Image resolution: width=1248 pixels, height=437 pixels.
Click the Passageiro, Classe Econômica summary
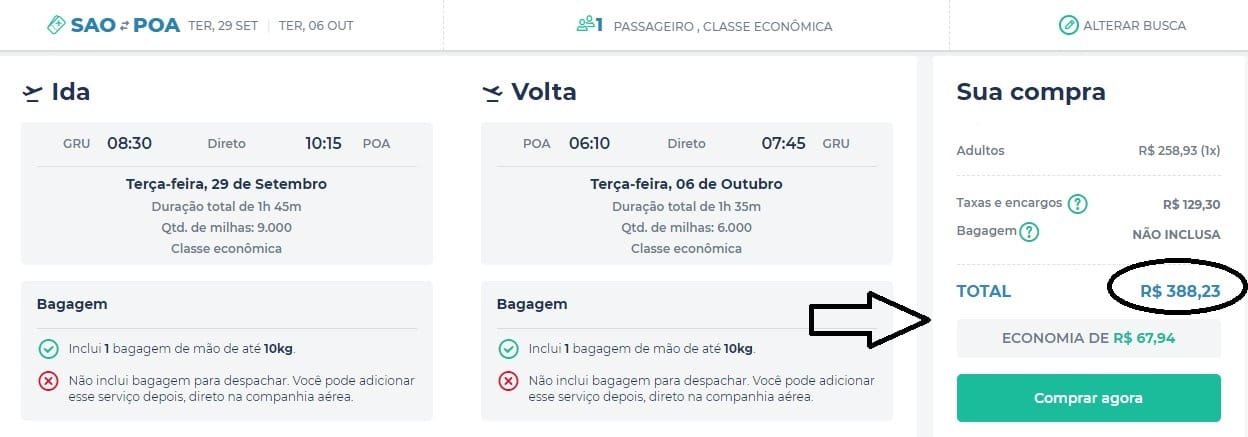coord(722,26)
